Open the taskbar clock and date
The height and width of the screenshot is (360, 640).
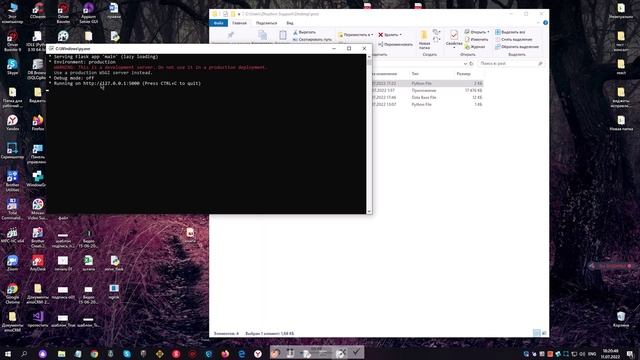[610, 353]
